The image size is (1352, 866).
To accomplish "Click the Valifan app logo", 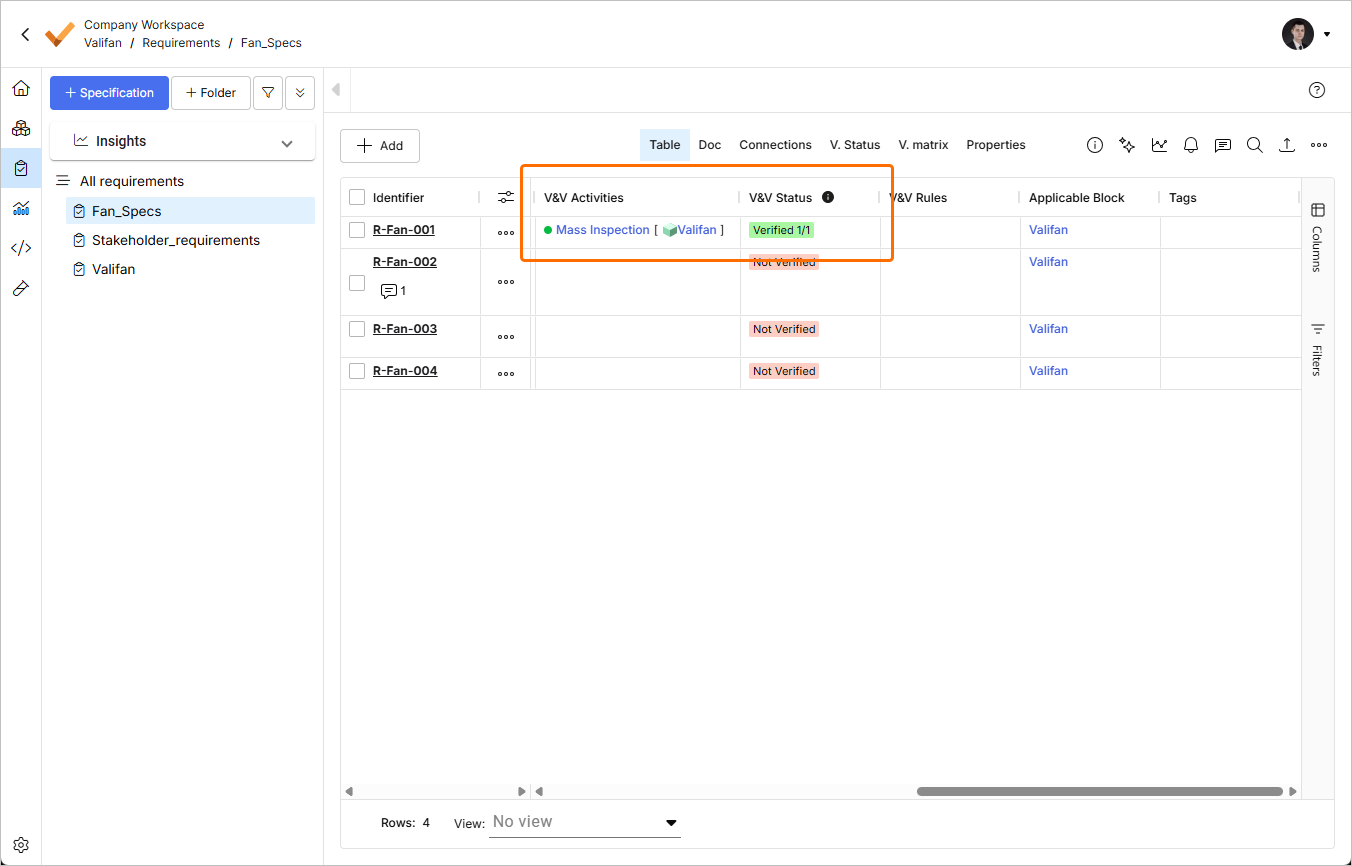I will 60,34.
